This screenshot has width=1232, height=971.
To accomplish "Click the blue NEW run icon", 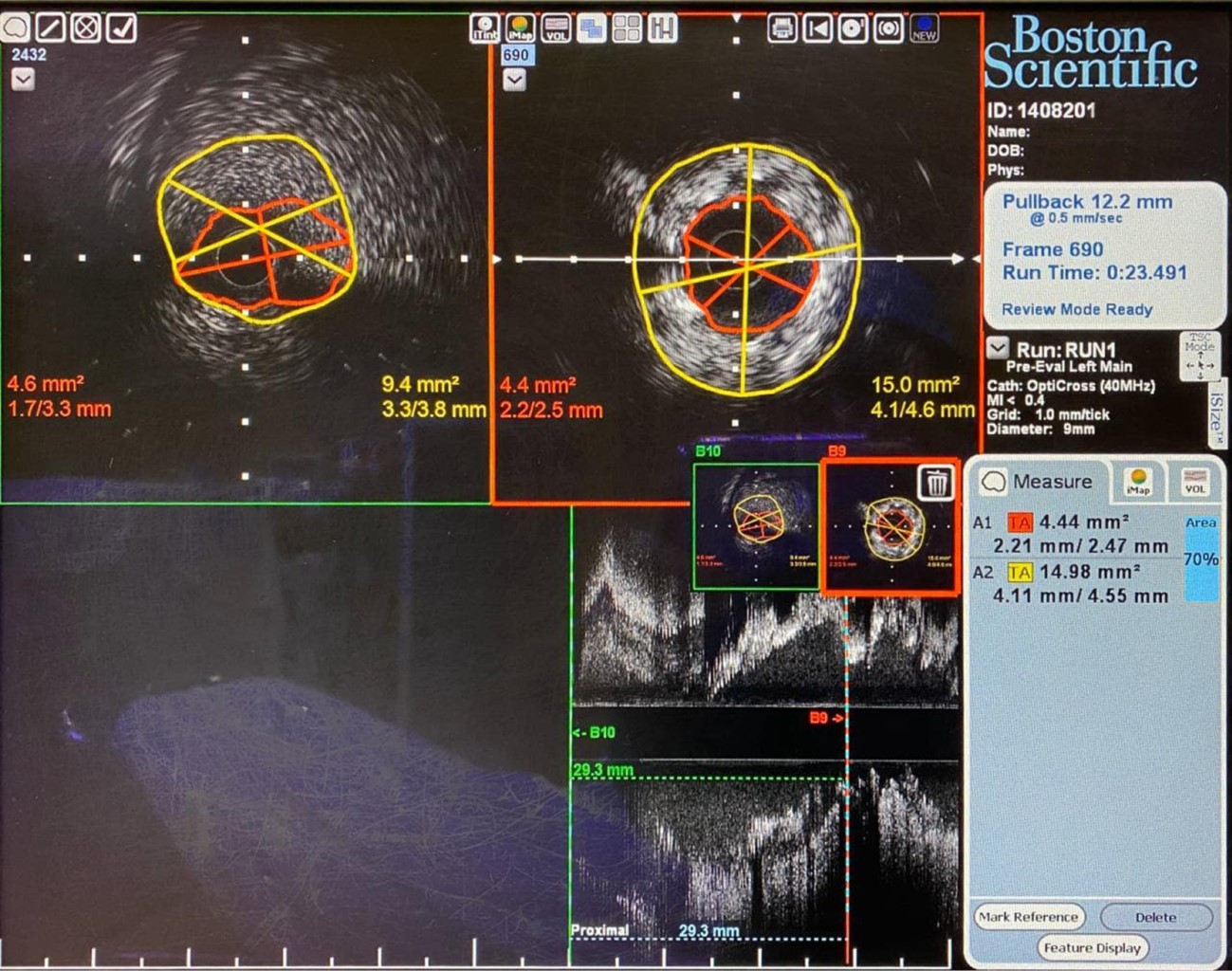I will (x=924, y=28).
